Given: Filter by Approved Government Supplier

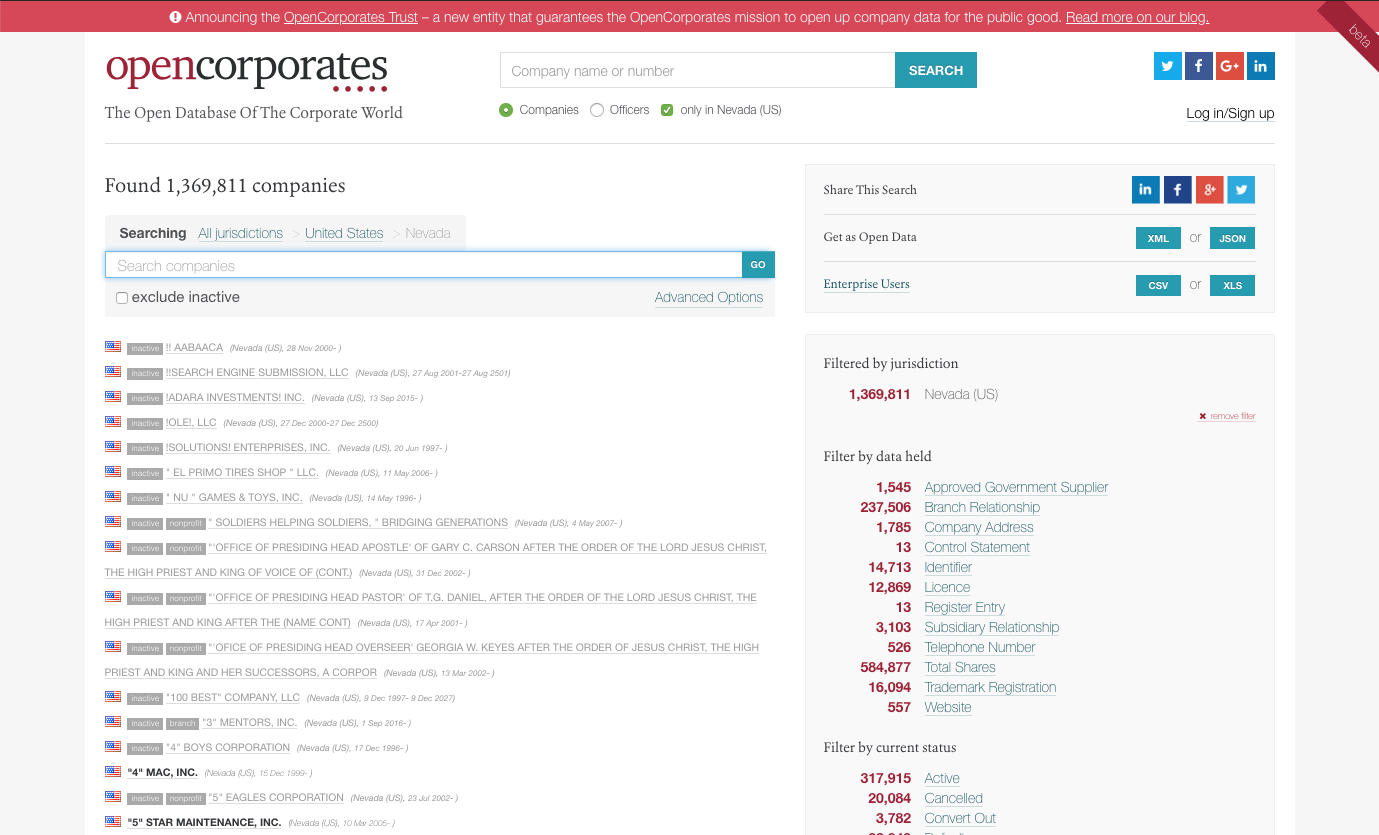Looking at the screenshot, I should pos(1016,487).
